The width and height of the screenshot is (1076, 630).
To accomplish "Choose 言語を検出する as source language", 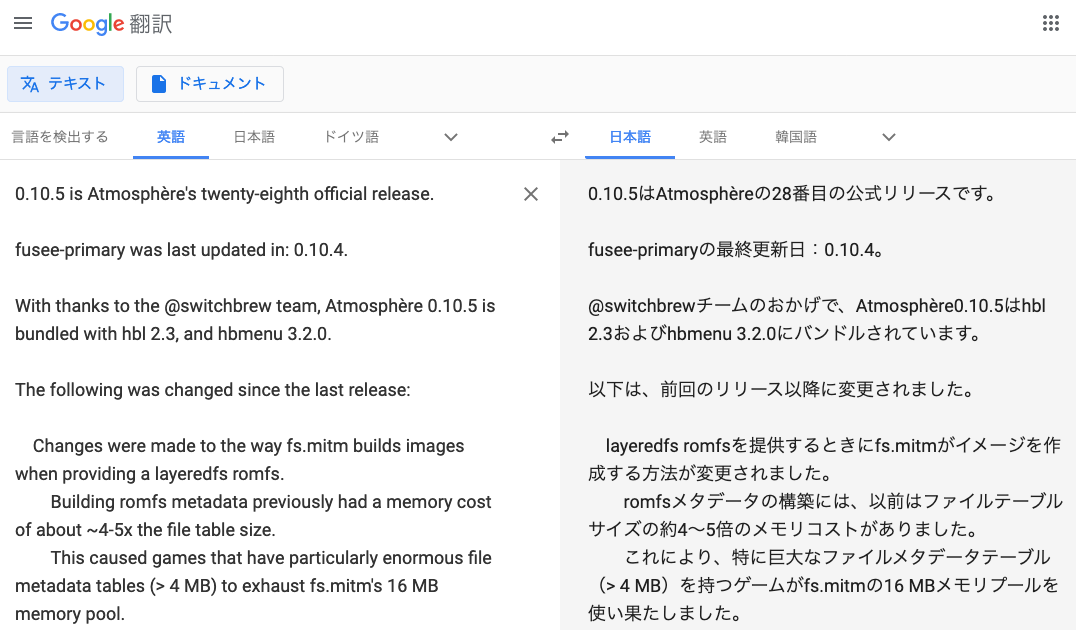I will pyautogui.click(x=60, y=137).
